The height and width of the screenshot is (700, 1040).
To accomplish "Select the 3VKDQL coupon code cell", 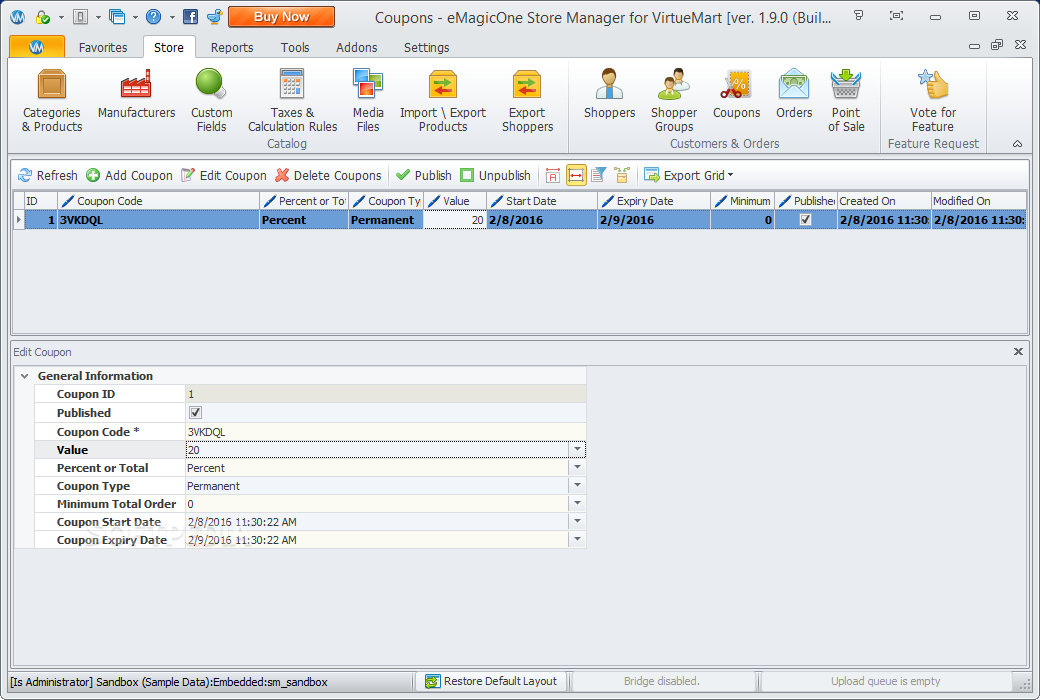I will tap(158, 220).
